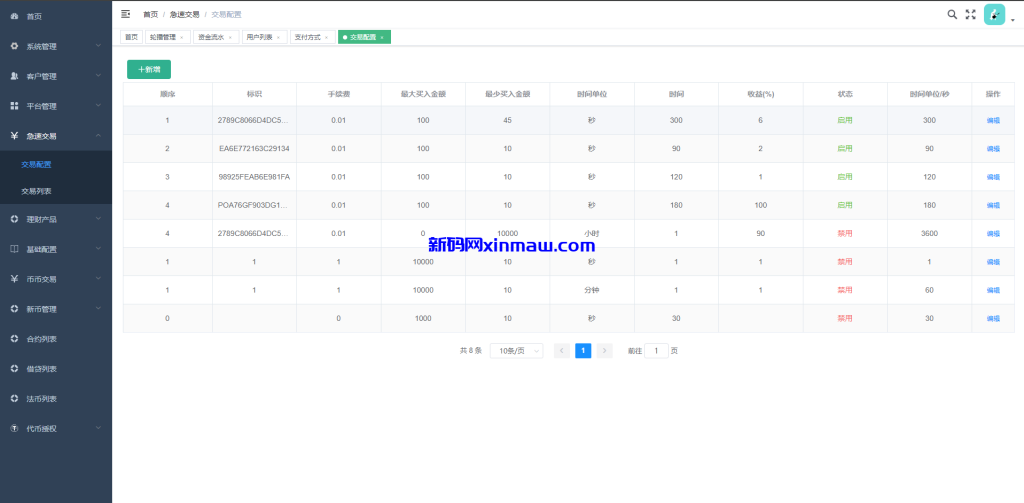This screenshot has height=503, width=1024.
Task: Click the sidebar collapse hamburger icon
Action: (125, 15)
